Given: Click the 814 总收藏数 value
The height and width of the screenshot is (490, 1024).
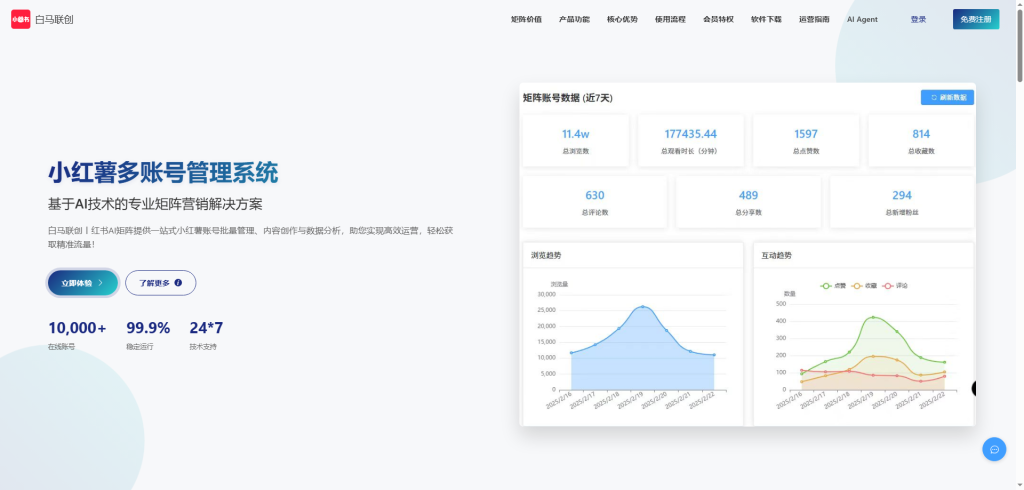Looking at the screenshot, I should click(x=921, y=134).
